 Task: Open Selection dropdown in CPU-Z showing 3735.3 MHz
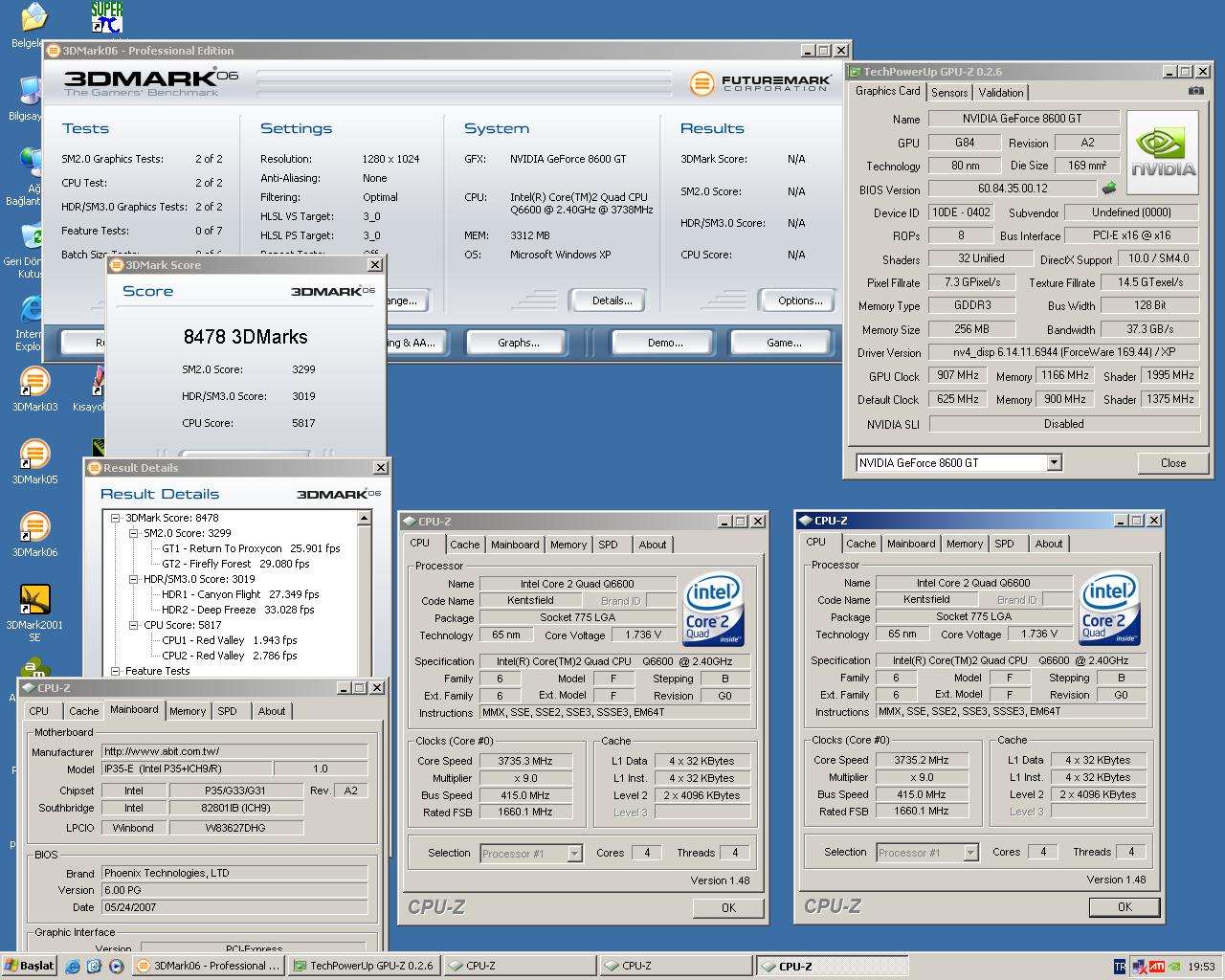[x=574, y=853]
